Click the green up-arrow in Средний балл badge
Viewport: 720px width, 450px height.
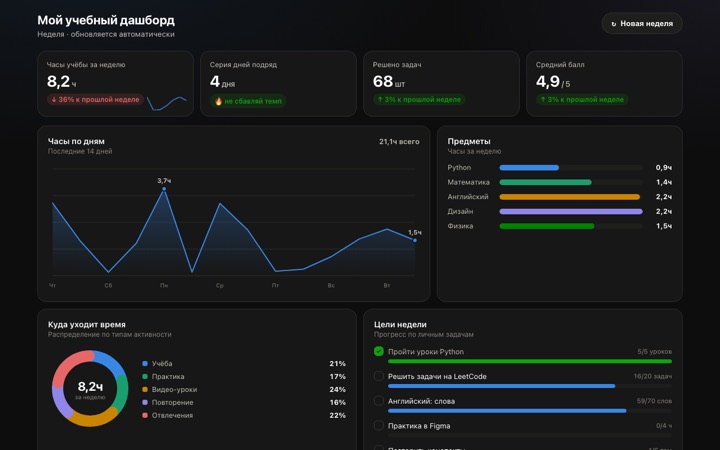543,100
